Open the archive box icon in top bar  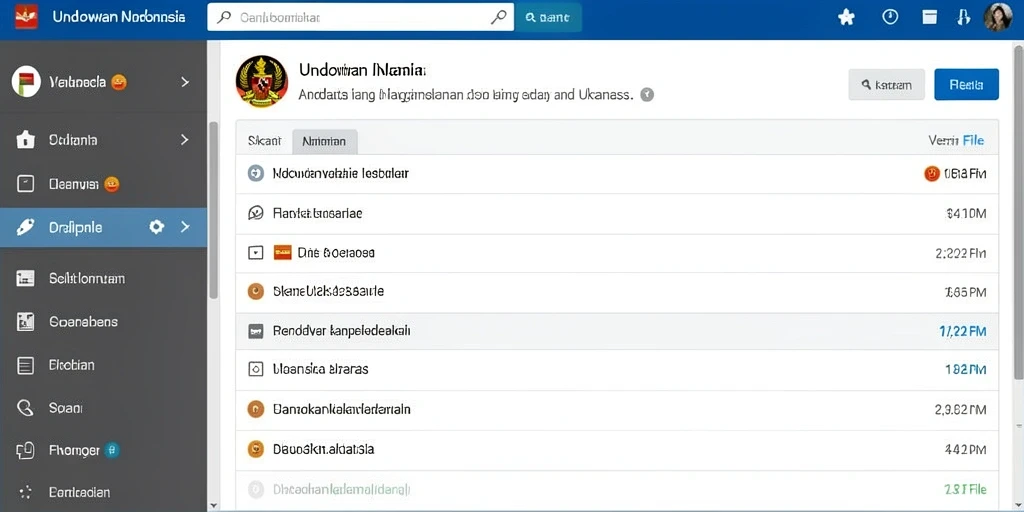click(929, 17)
